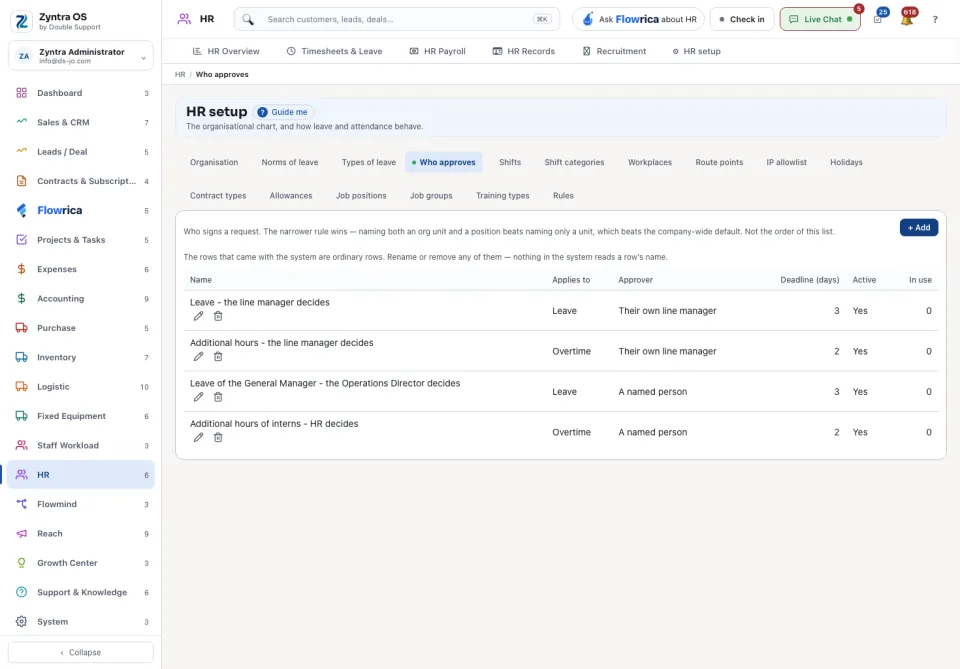Switch to Organisation sub-tab
The image size is (960, 669).
tap(214, 162)
